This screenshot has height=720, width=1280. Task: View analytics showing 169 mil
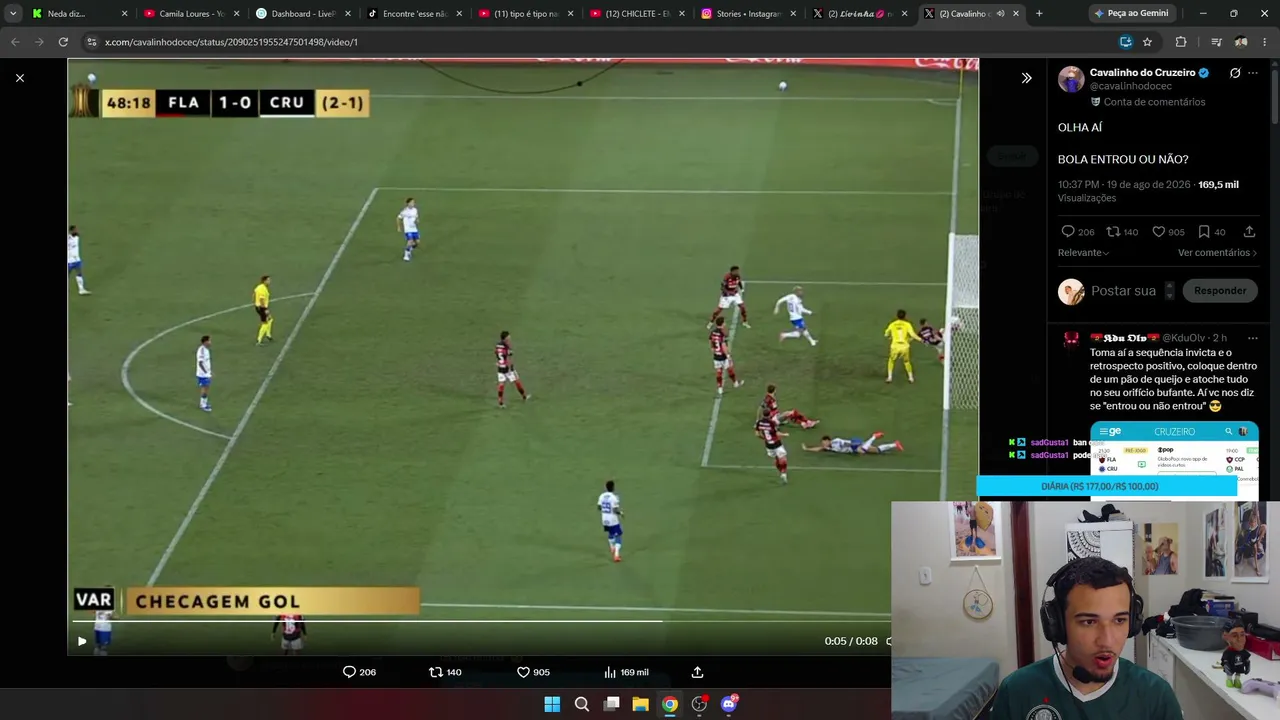tap(626, 672)
